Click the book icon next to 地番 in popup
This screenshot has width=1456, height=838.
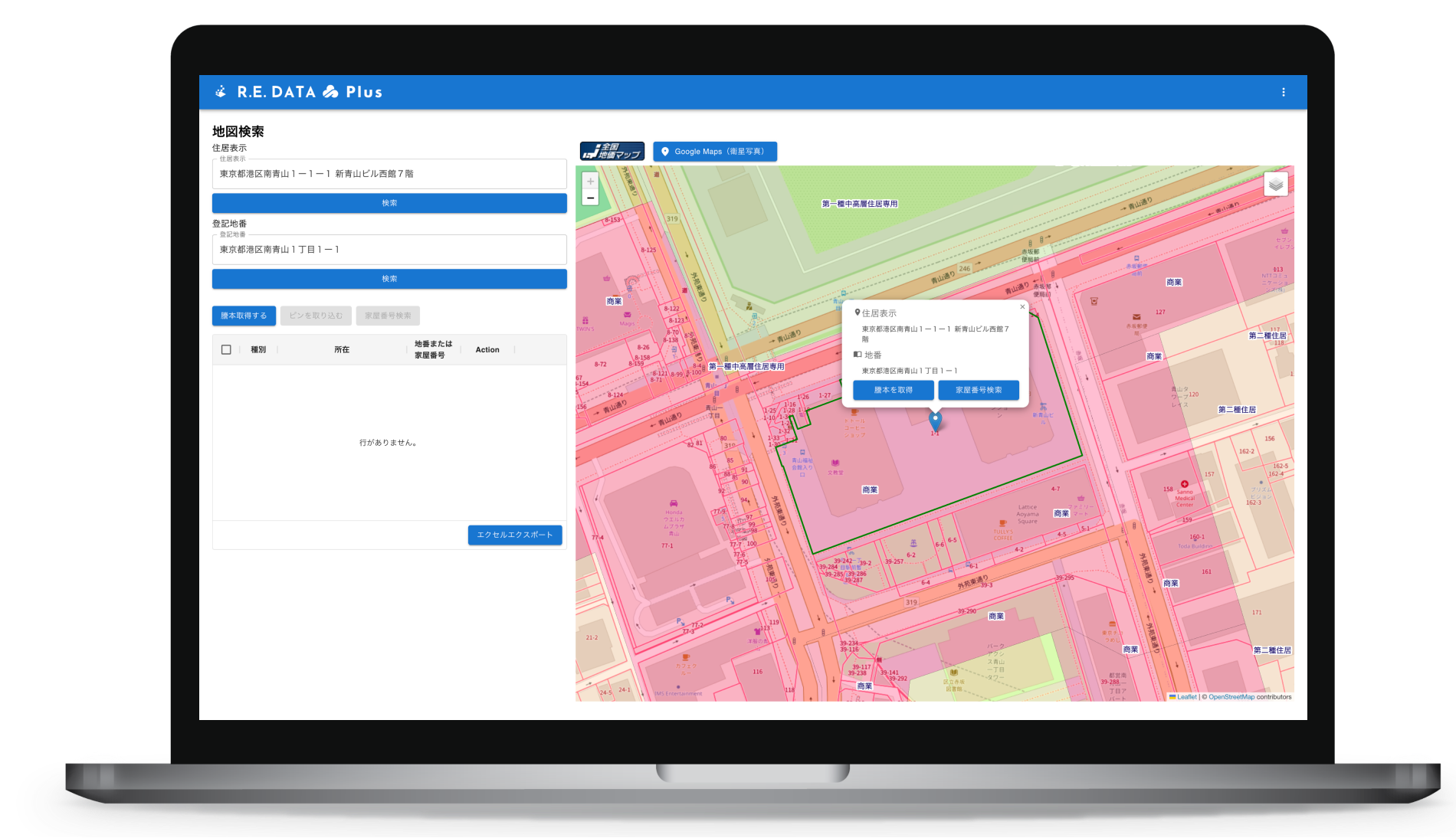pos(856,355)
